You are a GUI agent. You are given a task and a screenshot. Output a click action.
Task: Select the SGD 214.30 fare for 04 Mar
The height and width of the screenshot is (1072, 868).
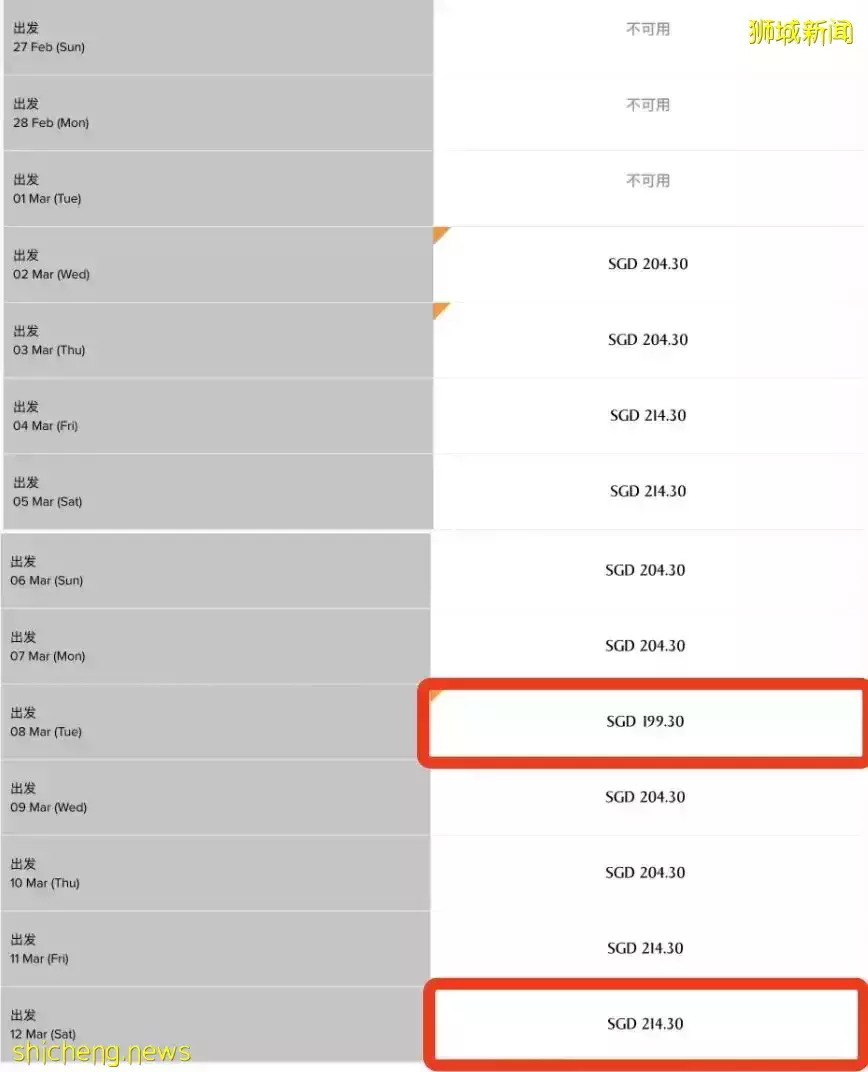(648, 415)
